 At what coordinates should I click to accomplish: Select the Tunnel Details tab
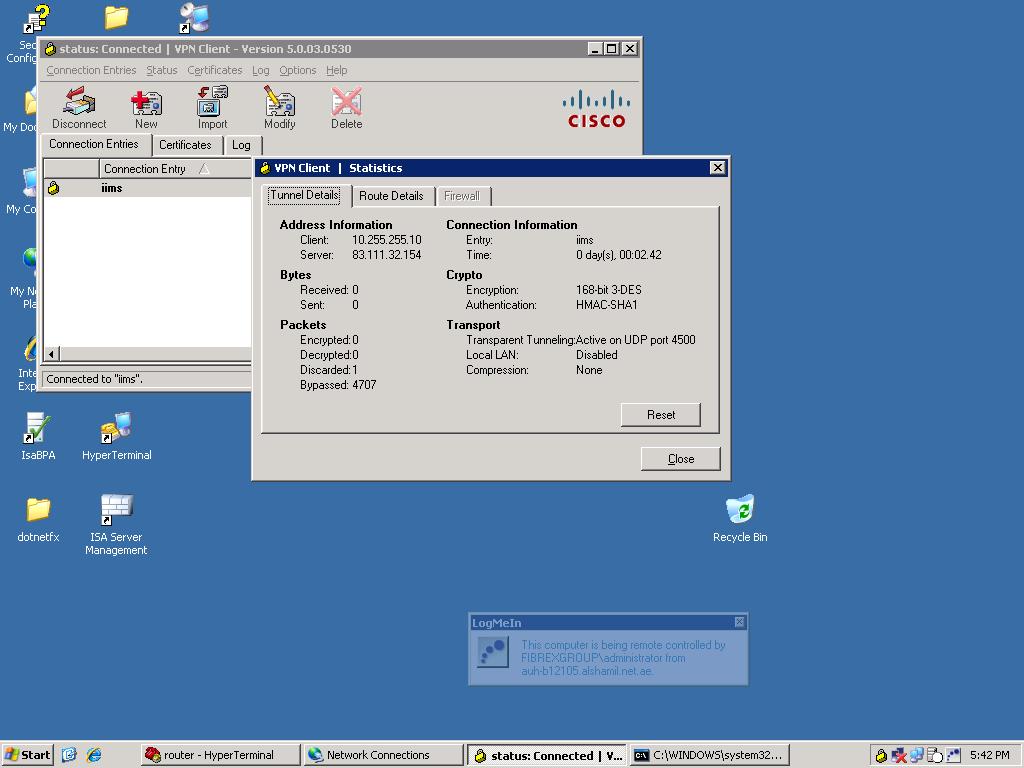(x=304, y=195)
